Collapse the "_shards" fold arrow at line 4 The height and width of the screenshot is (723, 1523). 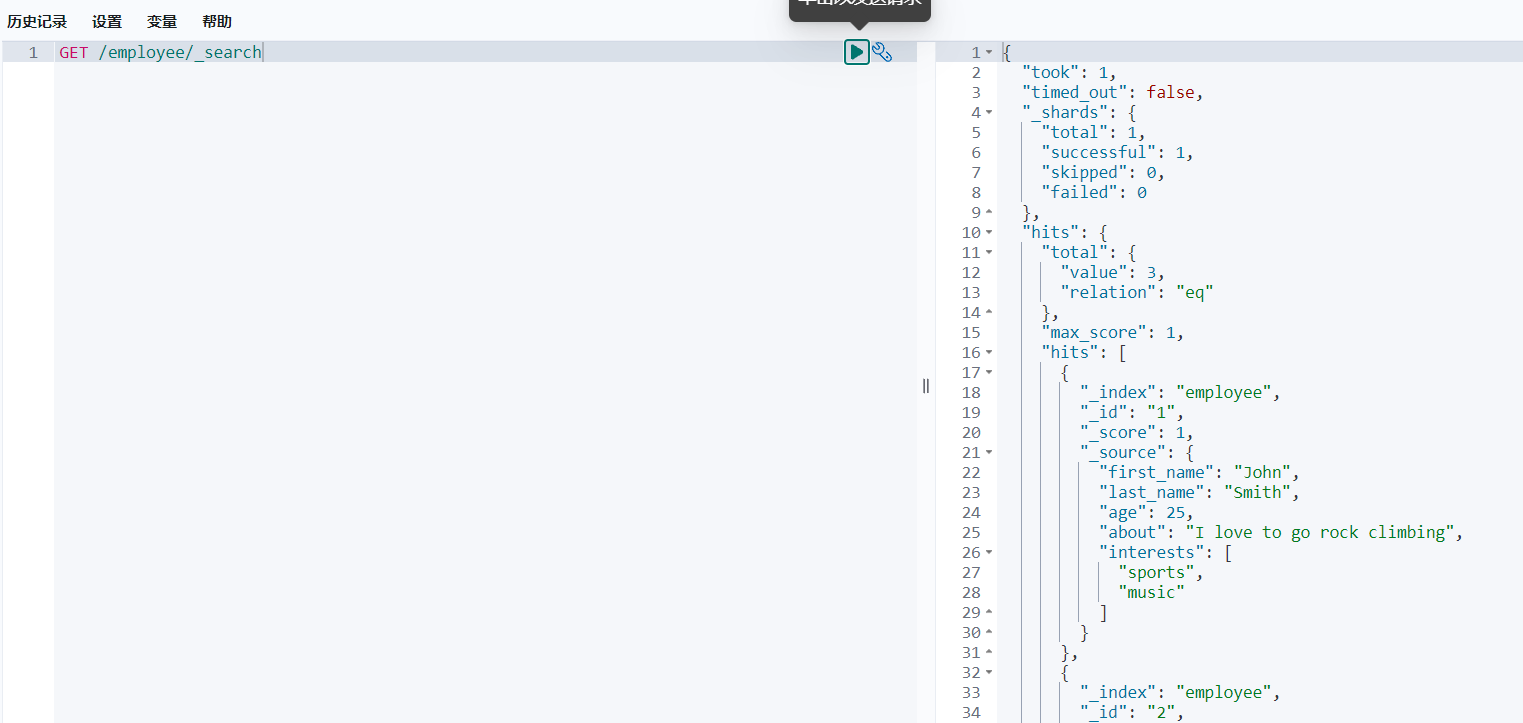pos(989,112)
